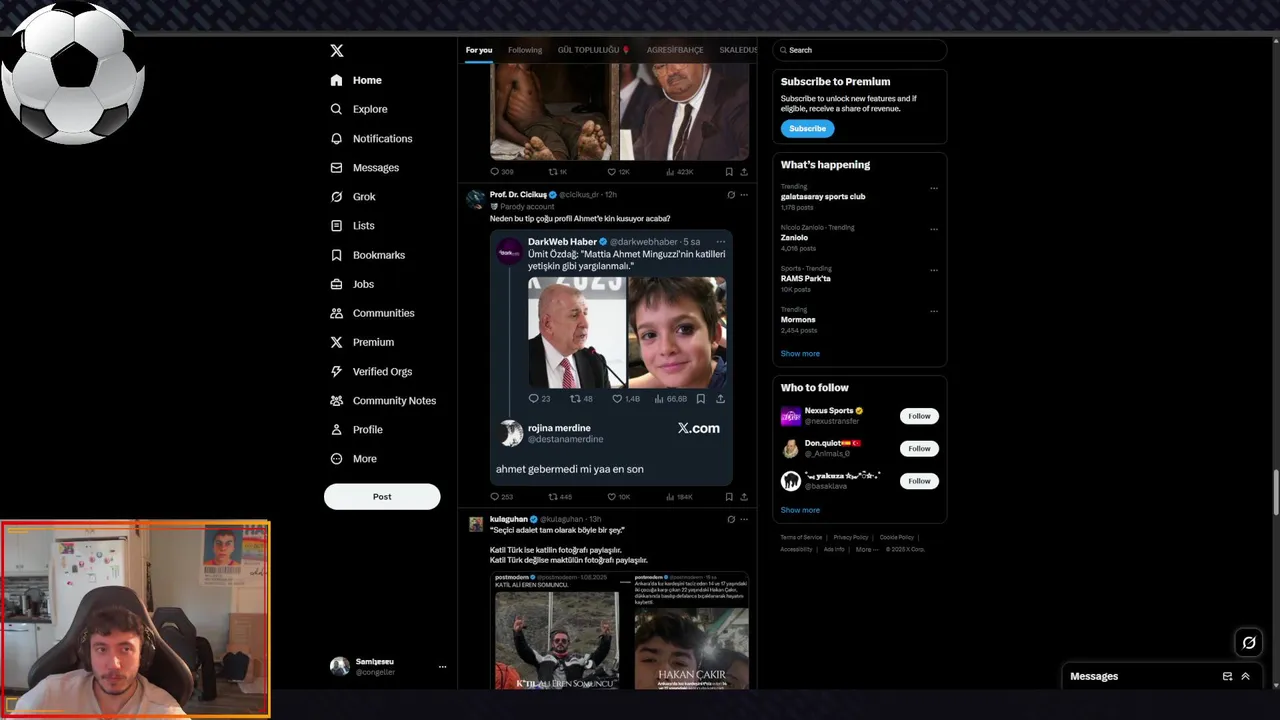
Task: Expand the Messages drawer with chevron
Action: click(x=1245, y=677)
